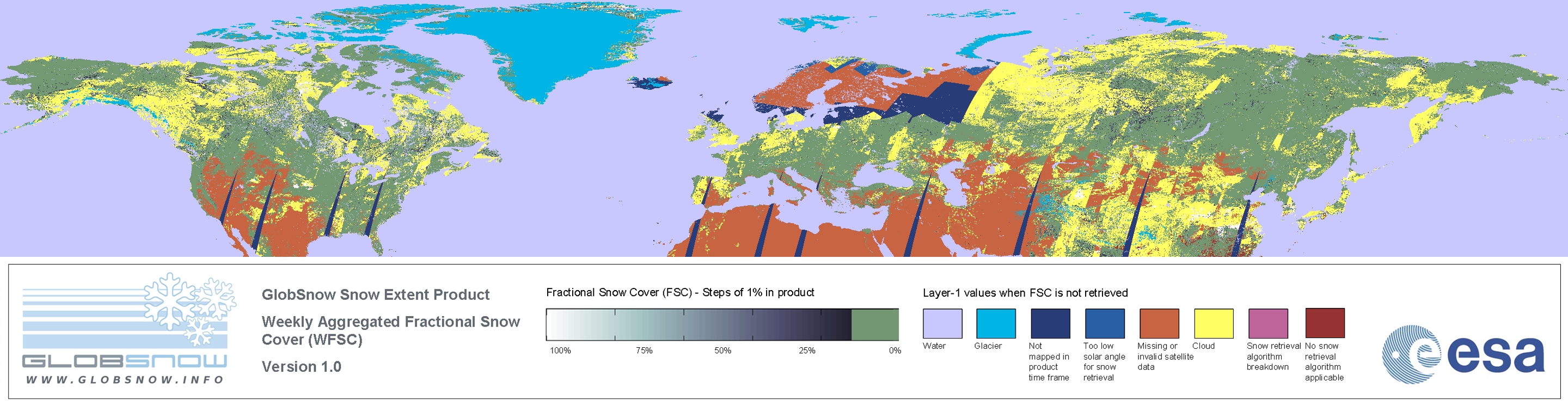
Task: Click the 'Water' legend label
Action: [934, 346]
